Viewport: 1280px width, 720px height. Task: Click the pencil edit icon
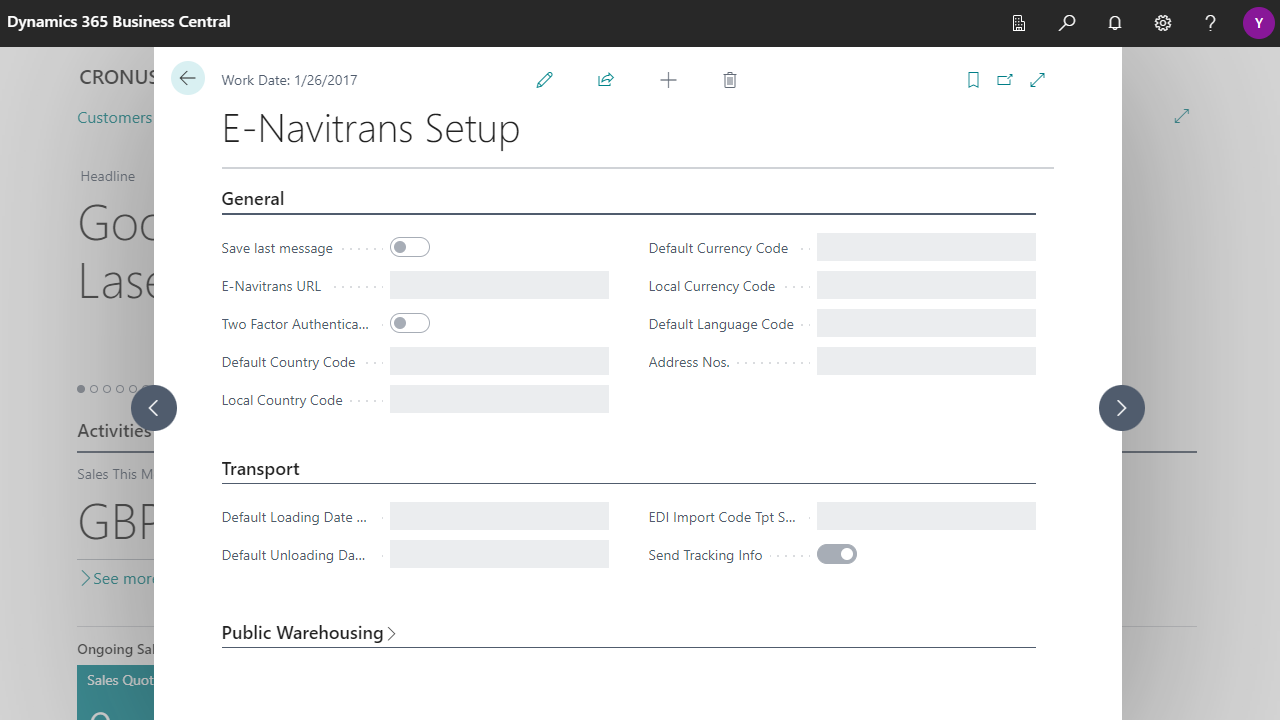pos(545,80)
